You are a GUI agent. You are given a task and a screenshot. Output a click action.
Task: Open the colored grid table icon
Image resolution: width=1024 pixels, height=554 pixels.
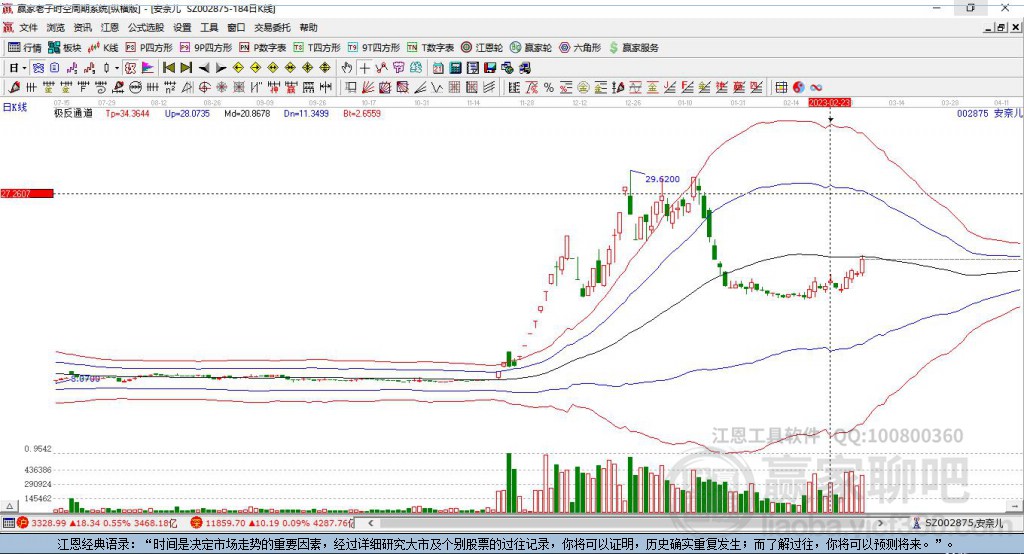(781, 88)
